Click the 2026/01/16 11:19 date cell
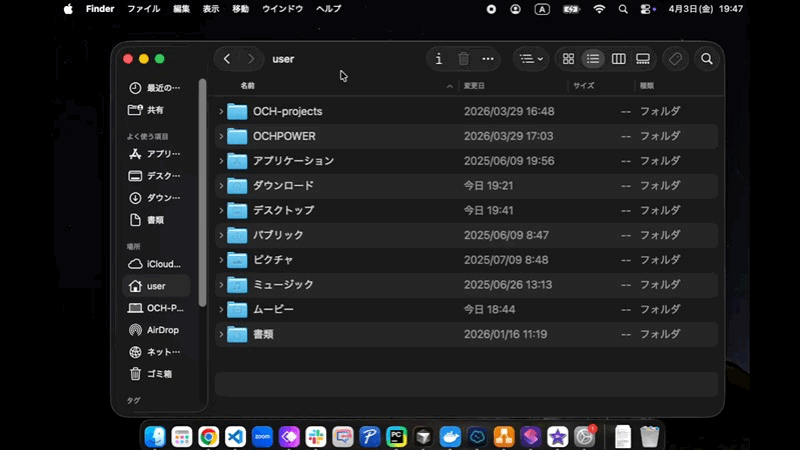The width and height of the screenshot is (800, 450). coord(505,334)
